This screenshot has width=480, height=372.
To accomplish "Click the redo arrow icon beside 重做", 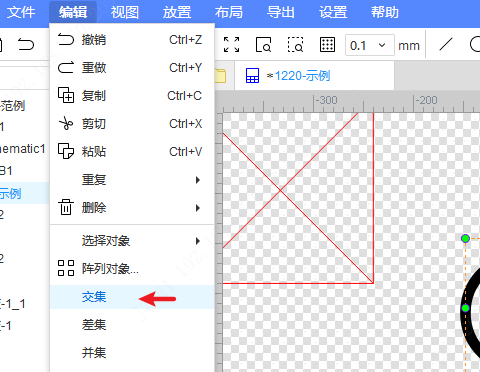I will tap(66, 67).
